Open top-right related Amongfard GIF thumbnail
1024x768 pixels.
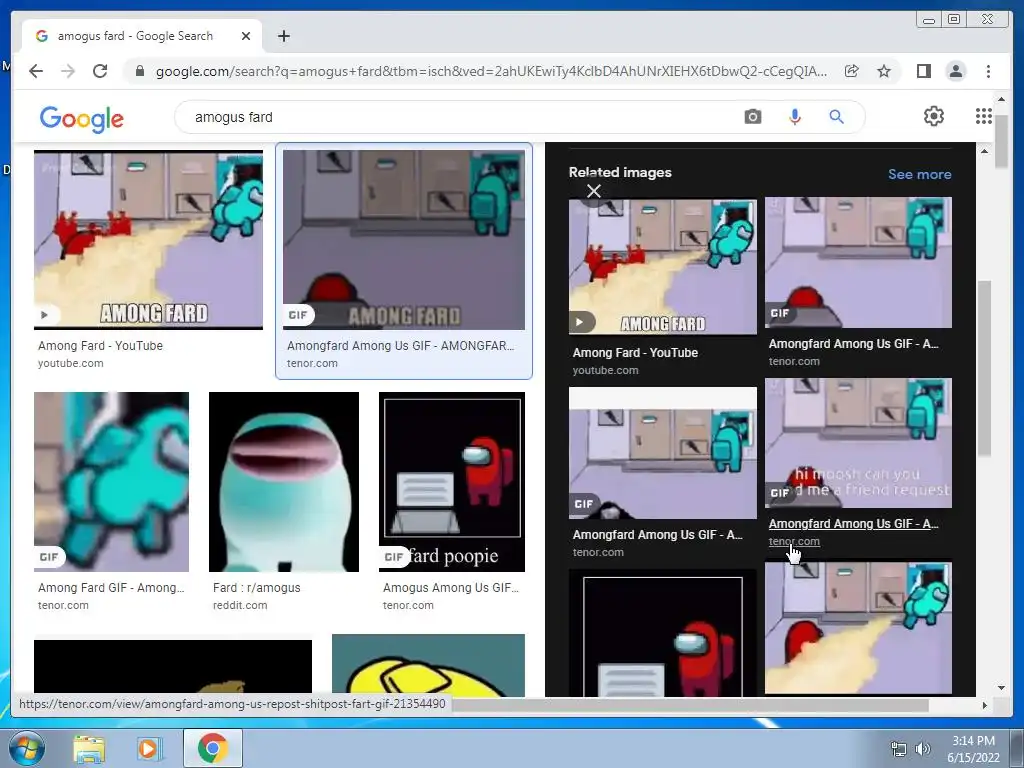858,263
